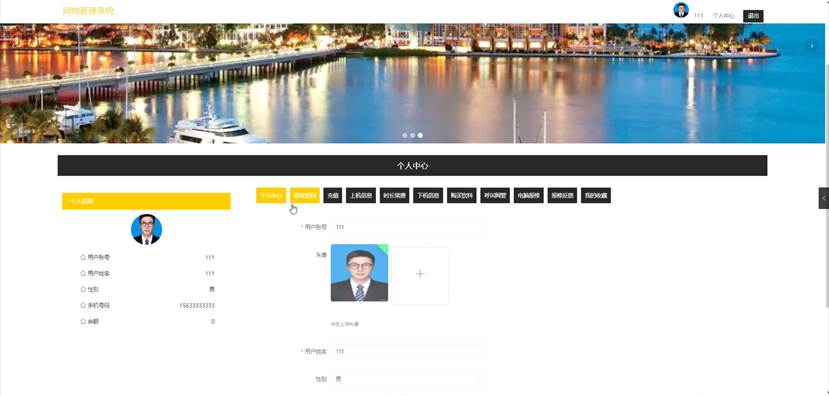The width and height of the screenshot is (829, 396).
Task: Select the first carousel indicator dot
Action: point(405,135)
